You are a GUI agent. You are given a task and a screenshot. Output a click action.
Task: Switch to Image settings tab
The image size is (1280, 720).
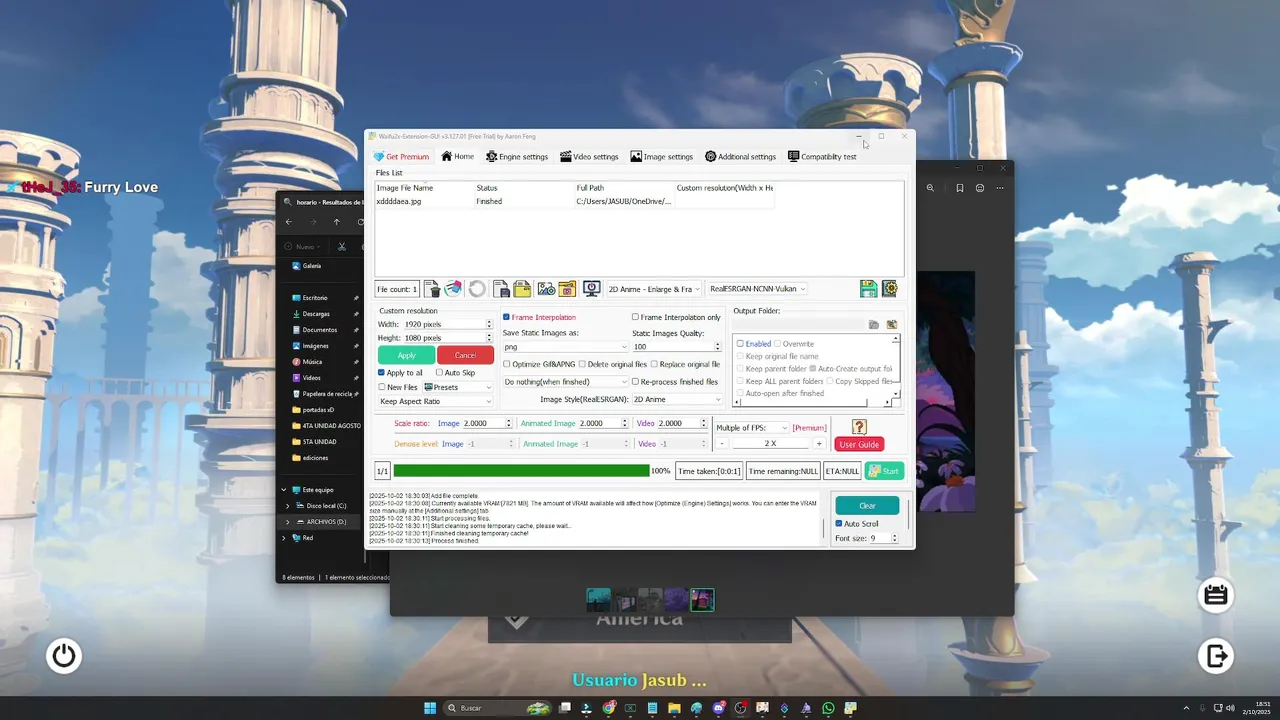click(x=661, y=157)
